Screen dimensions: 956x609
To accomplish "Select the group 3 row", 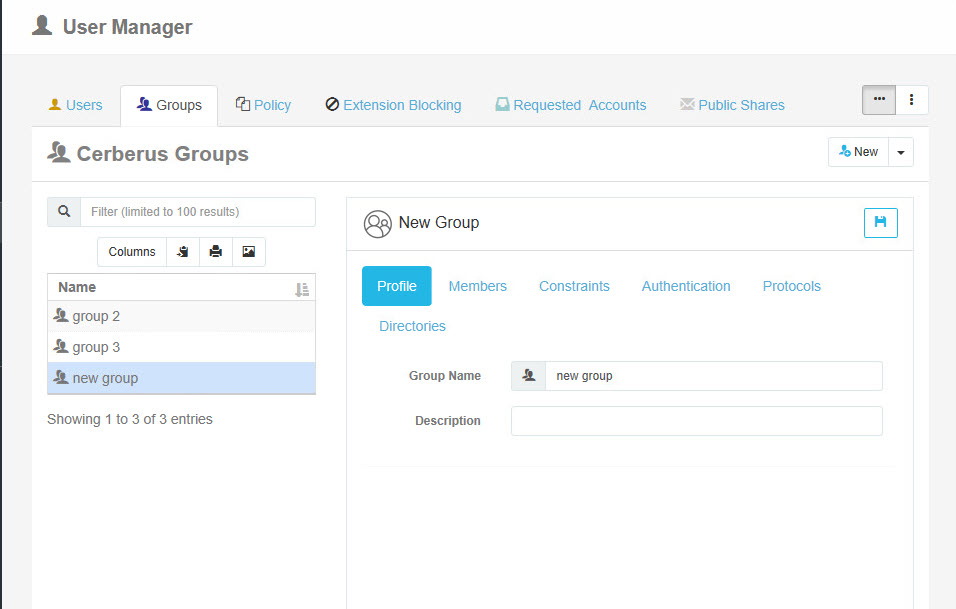I will tap(181, 347).
